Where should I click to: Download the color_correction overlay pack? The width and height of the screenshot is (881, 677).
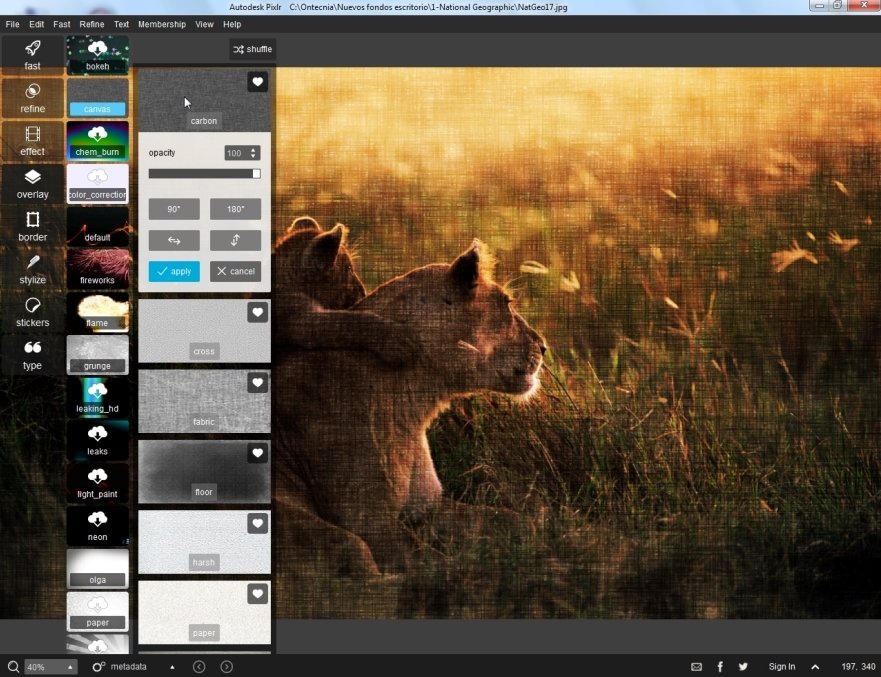pyautogui.click(x=97, y=184)
